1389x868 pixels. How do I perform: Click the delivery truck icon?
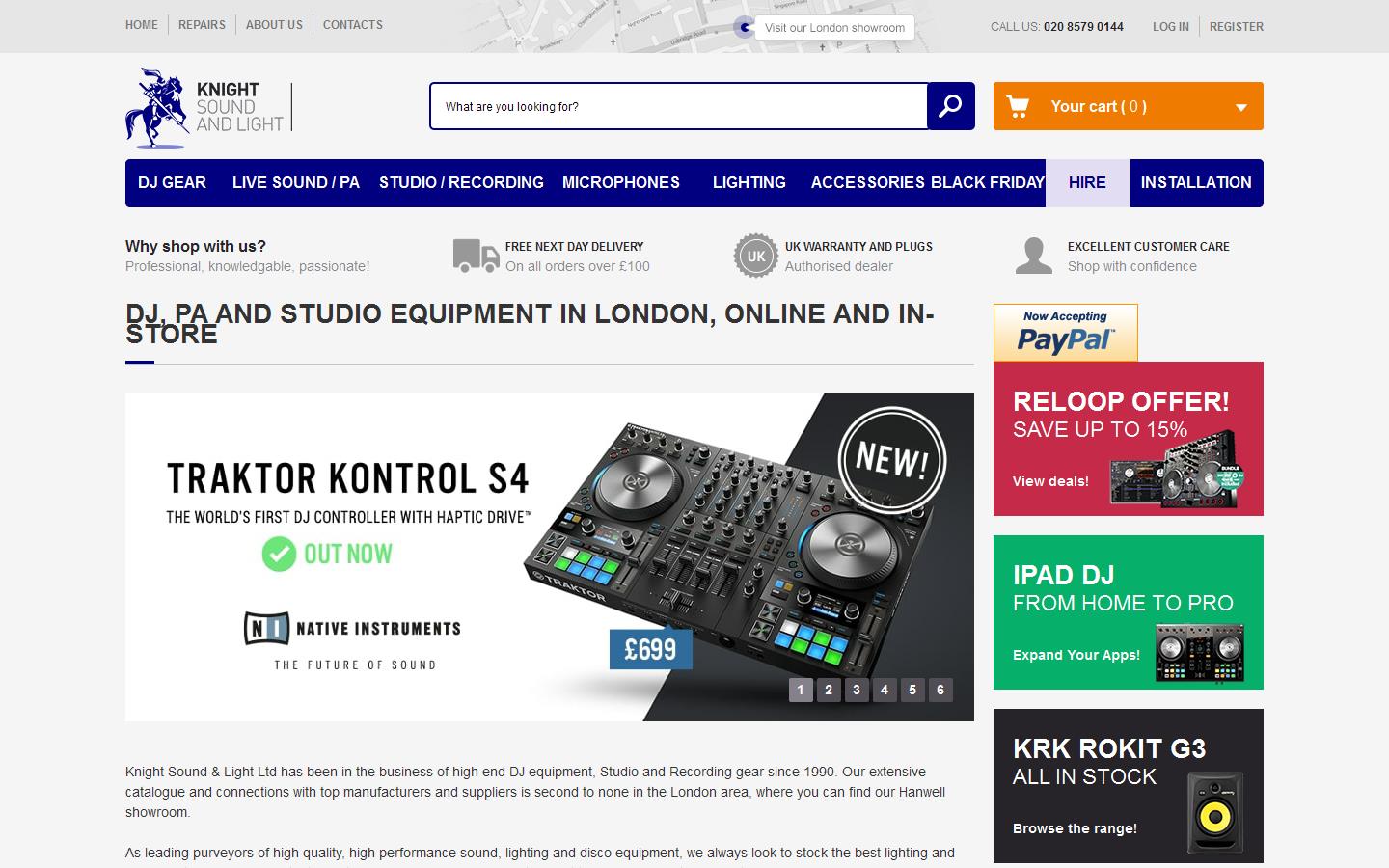point(477,256)
